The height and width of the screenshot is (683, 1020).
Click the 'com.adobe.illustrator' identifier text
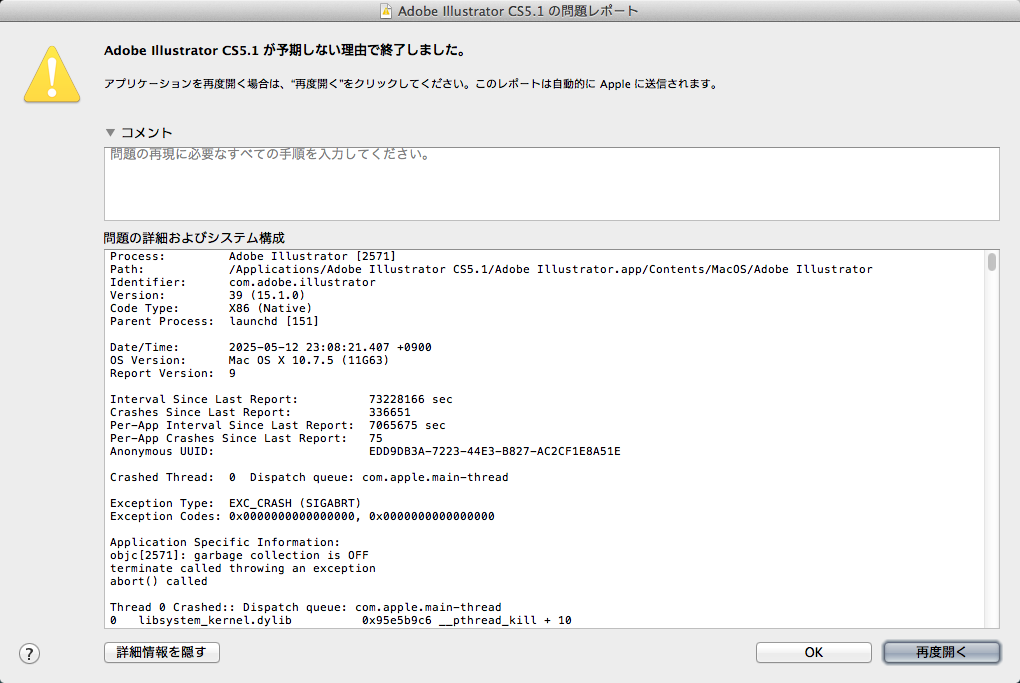click(x=302, y=282)
